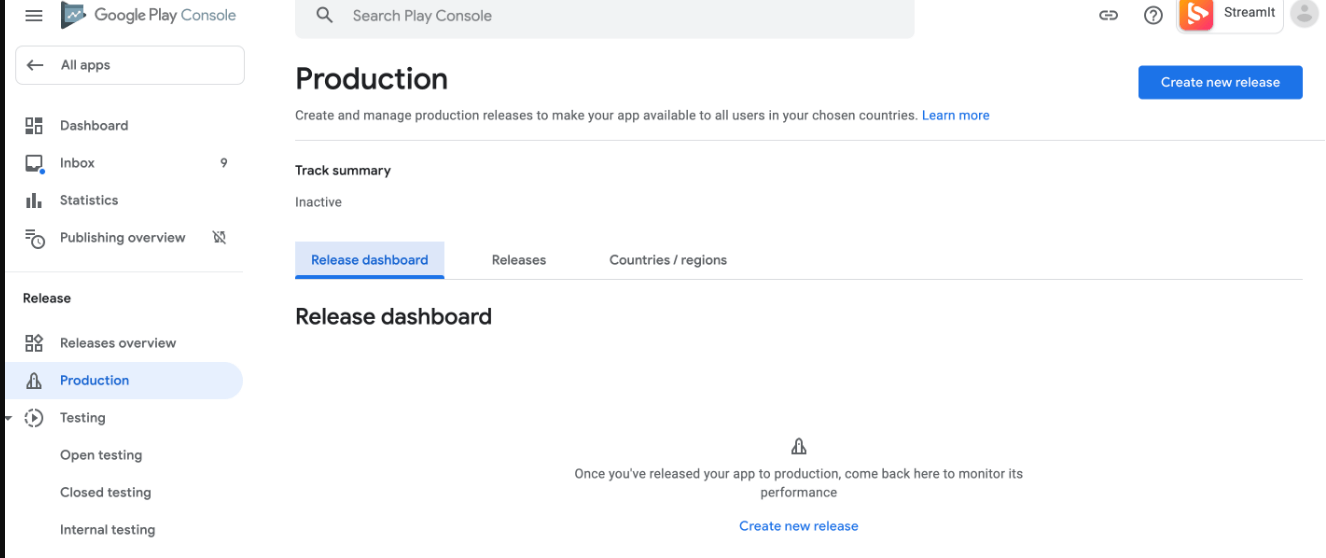Select Internal testing in sidebar
This screenshot has width=1326, height=558.
107,530
